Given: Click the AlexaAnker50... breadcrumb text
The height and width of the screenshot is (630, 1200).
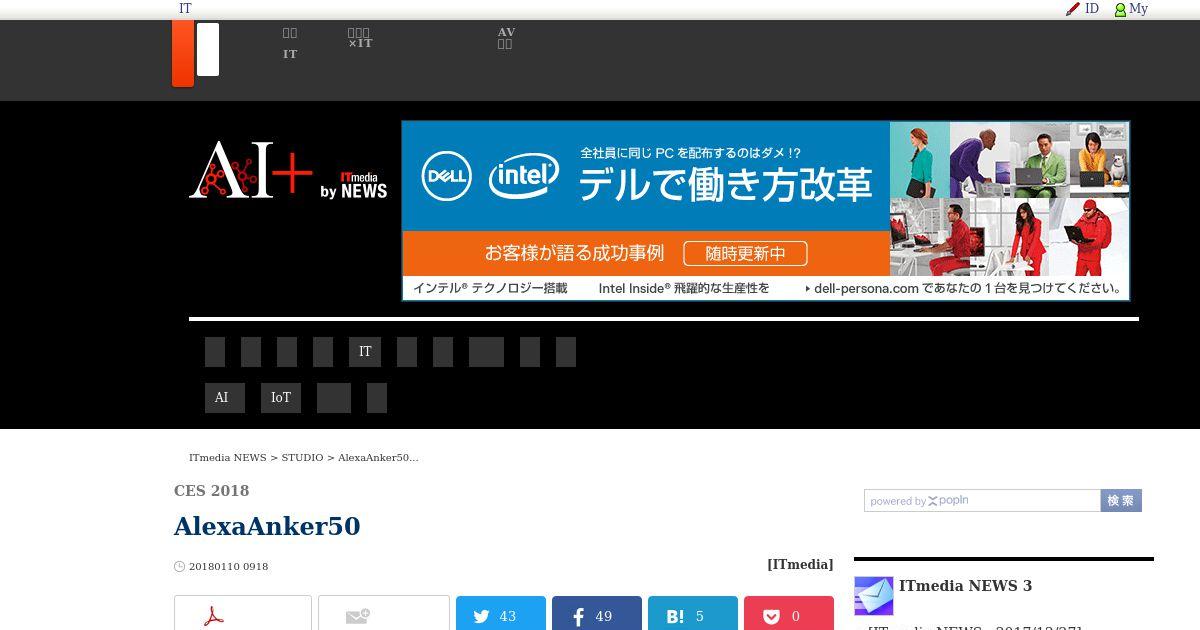Looking at the screenshot, I should tap(378, 458).
